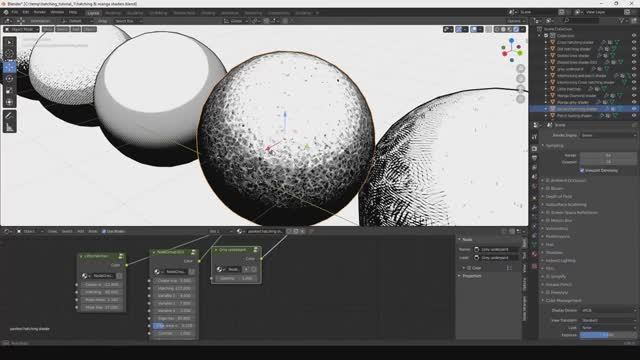Expand the Properties section in Node sidebar
The width and height of the screenshot is (640, 360).
[471, 276]
